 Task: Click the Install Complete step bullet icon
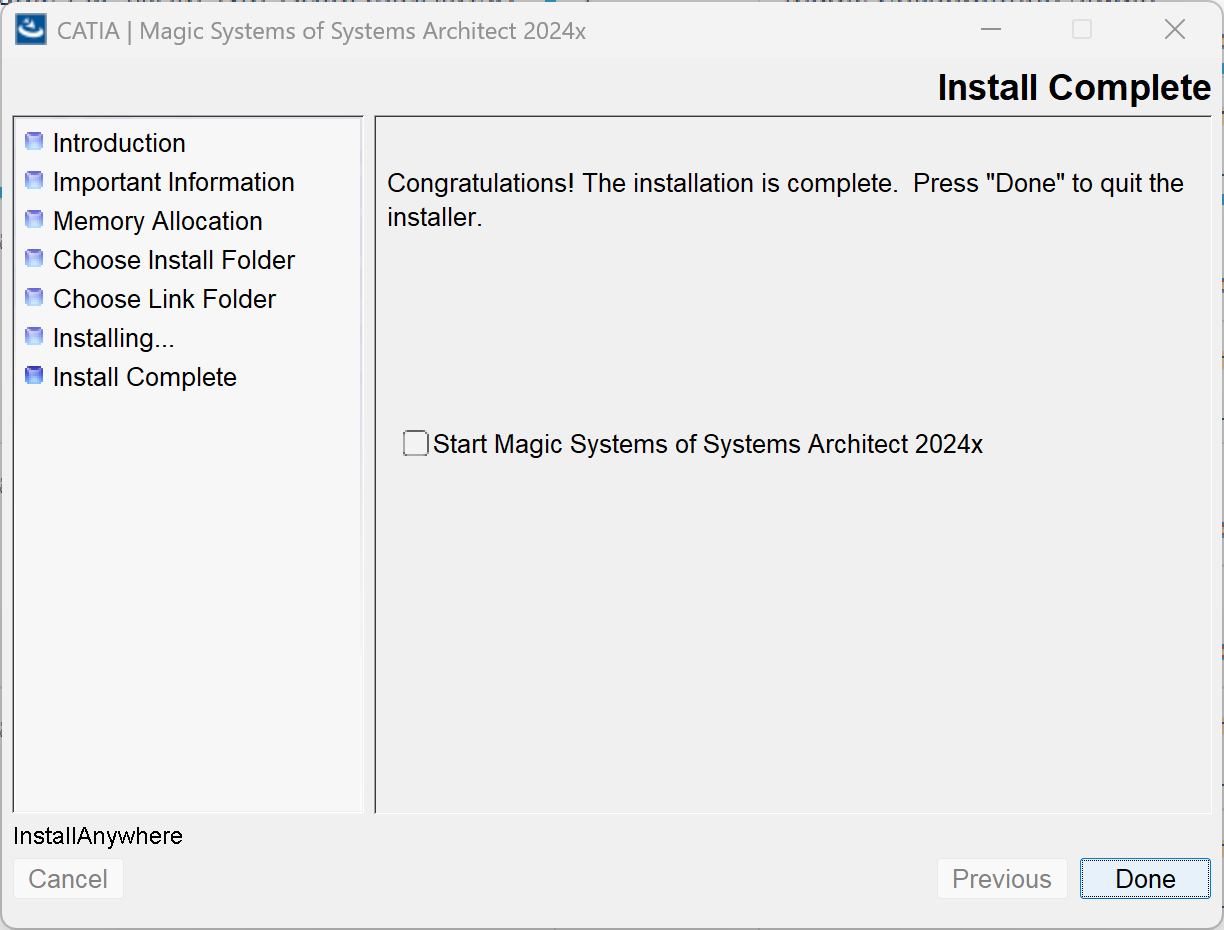34,376
